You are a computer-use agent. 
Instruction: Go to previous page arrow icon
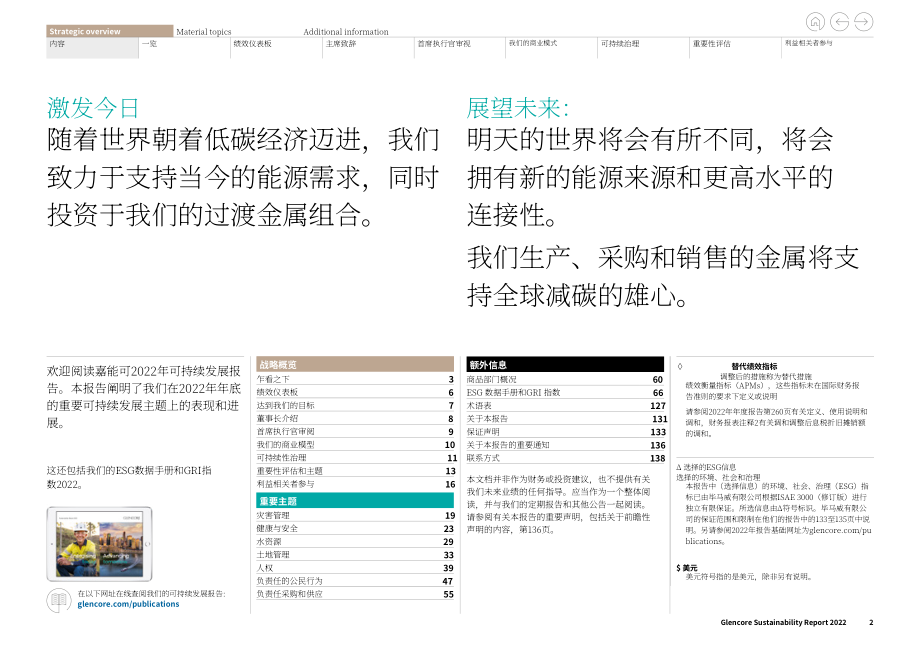point(840,22)
